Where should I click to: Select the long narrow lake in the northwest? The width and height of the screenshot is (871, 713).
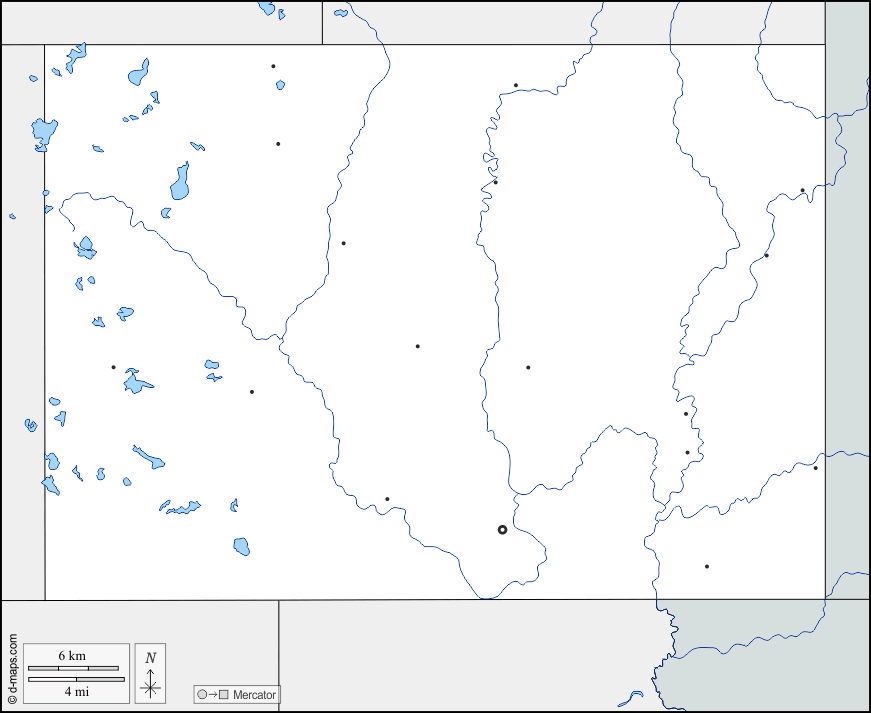tap(180, 182)
